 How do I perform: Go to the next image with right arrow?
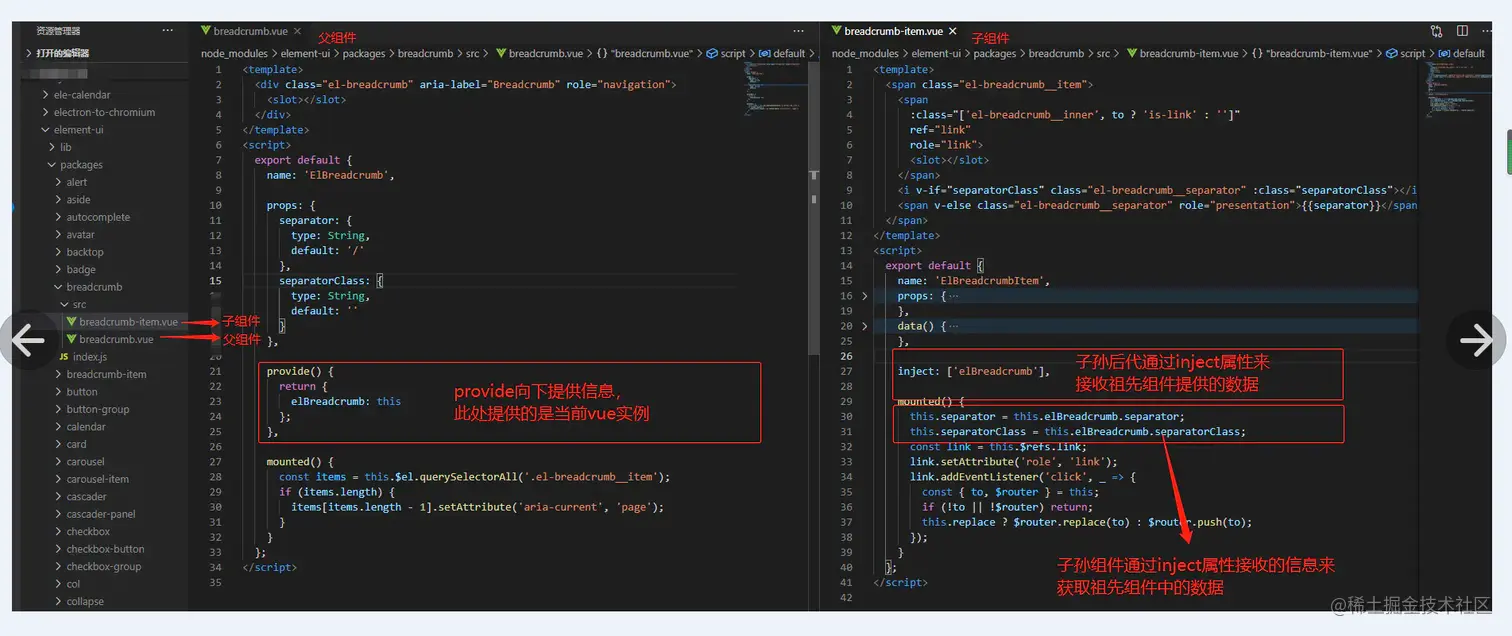(1476, 340)
